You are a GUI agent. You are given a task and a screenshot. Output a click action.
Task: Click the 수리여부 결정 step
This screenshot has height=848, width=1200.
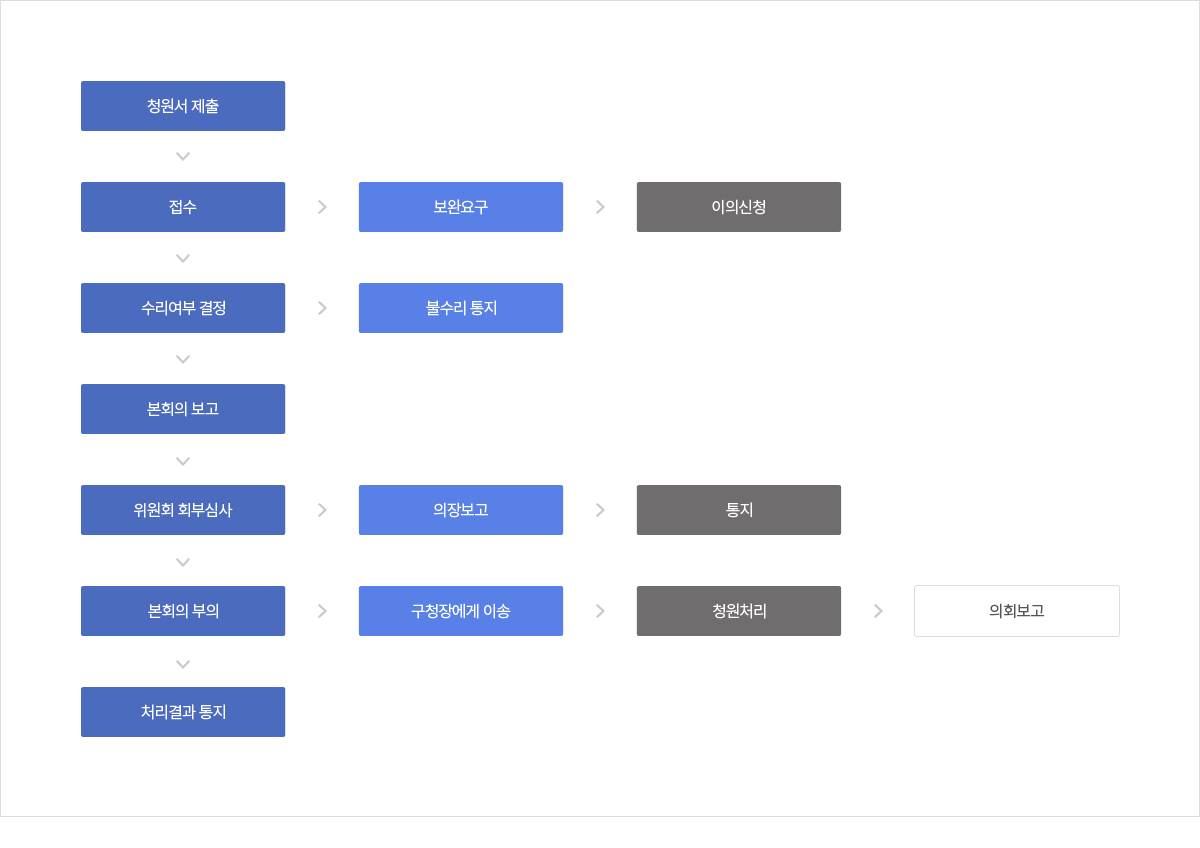pos(183,308)
